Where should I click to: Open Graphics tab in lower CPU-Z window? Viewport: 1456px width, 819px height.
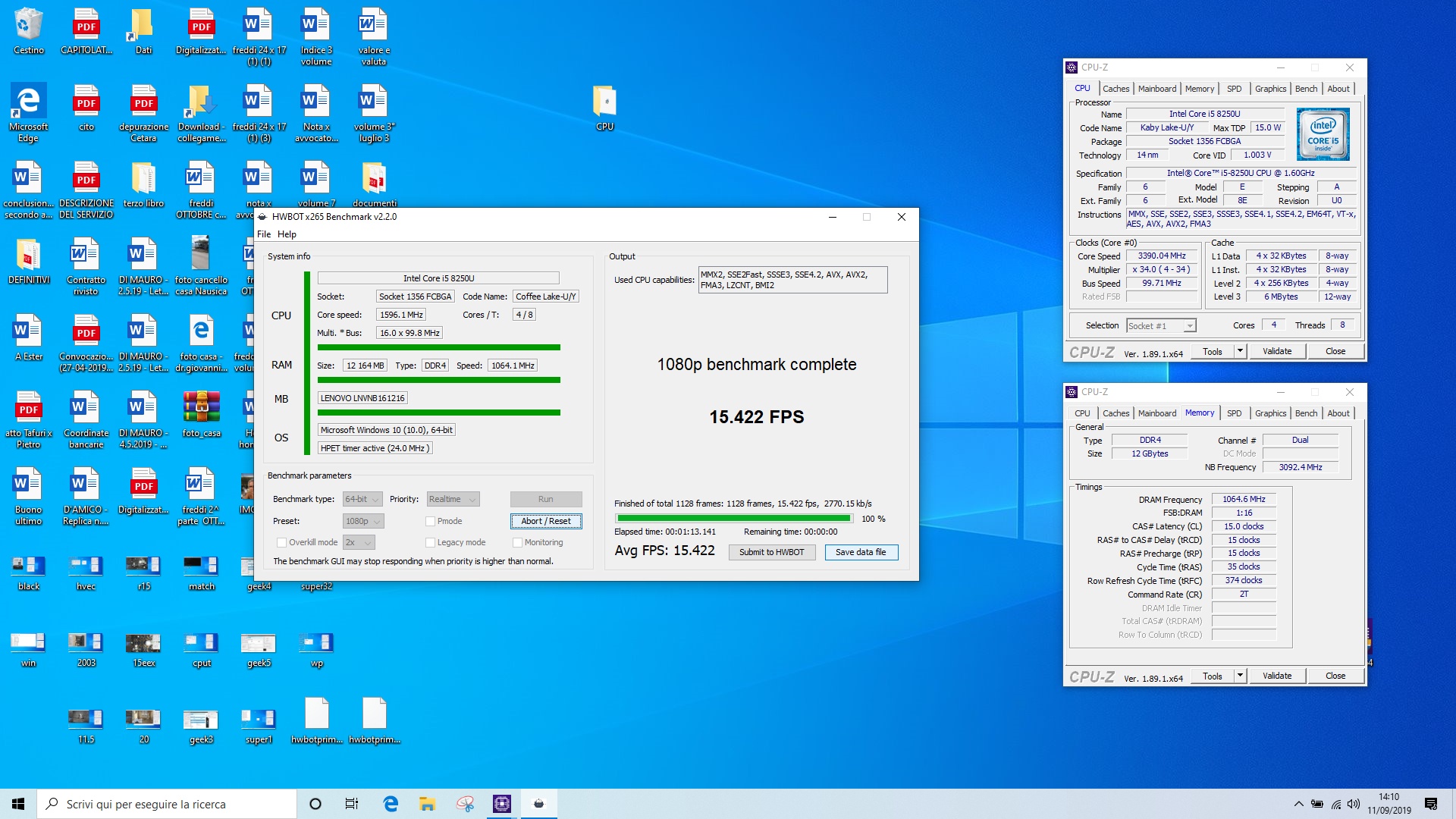coord(1270,413)
